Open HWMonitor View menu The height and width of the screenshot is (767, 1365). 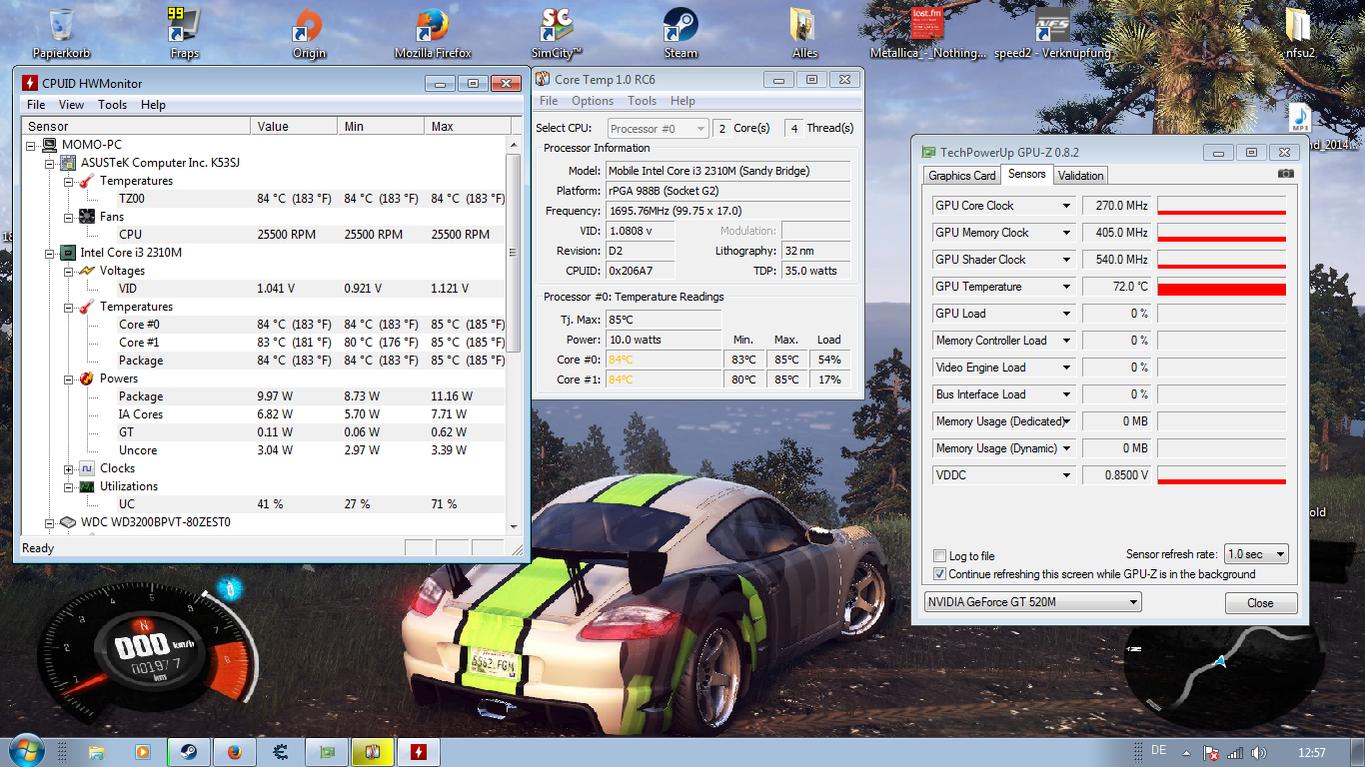[x=71, y=104]
